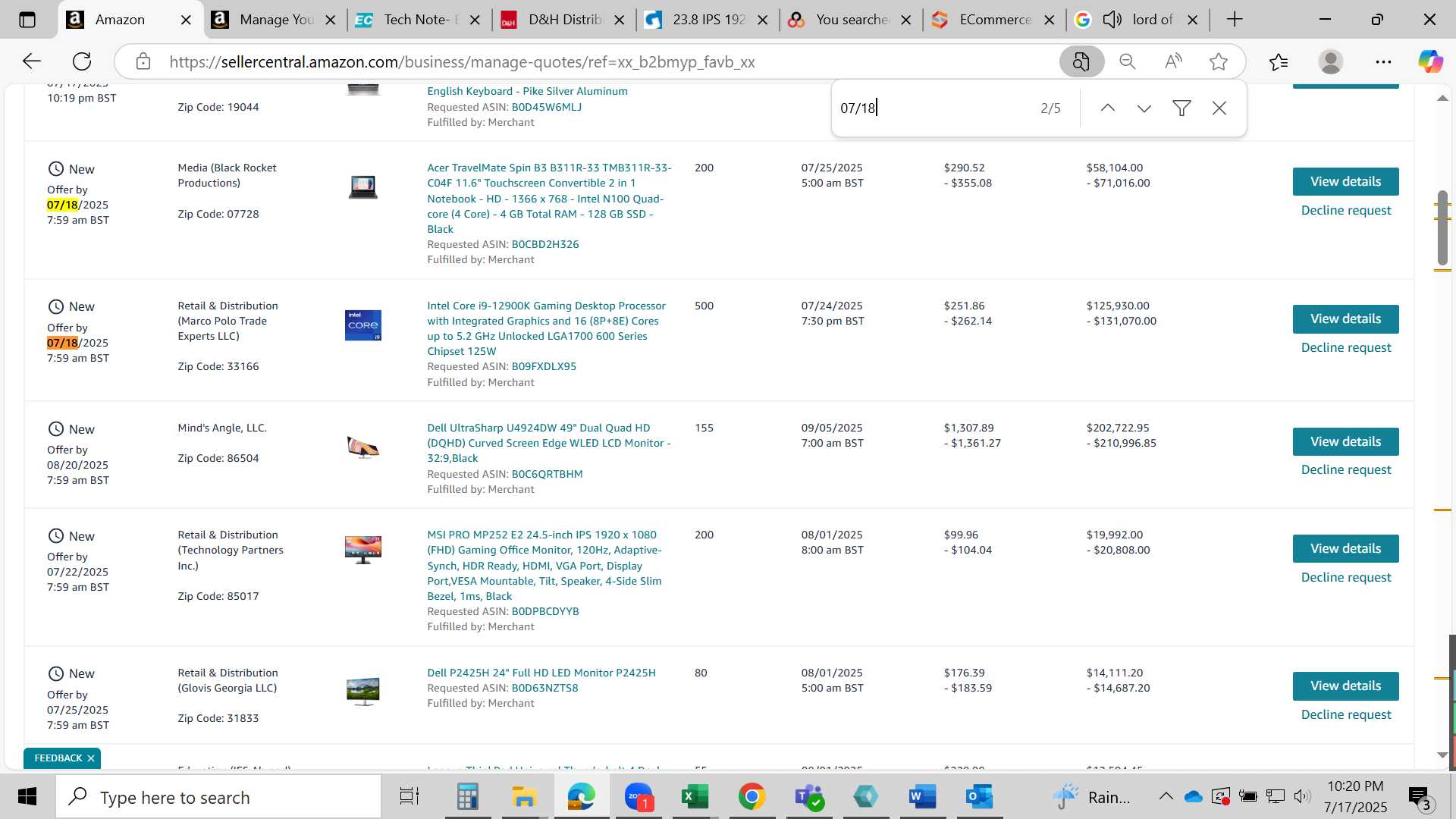This screenshot has height=819, width=1456.
Task: Decline the Dell P2425H request
Action: tap(1345, 714)
